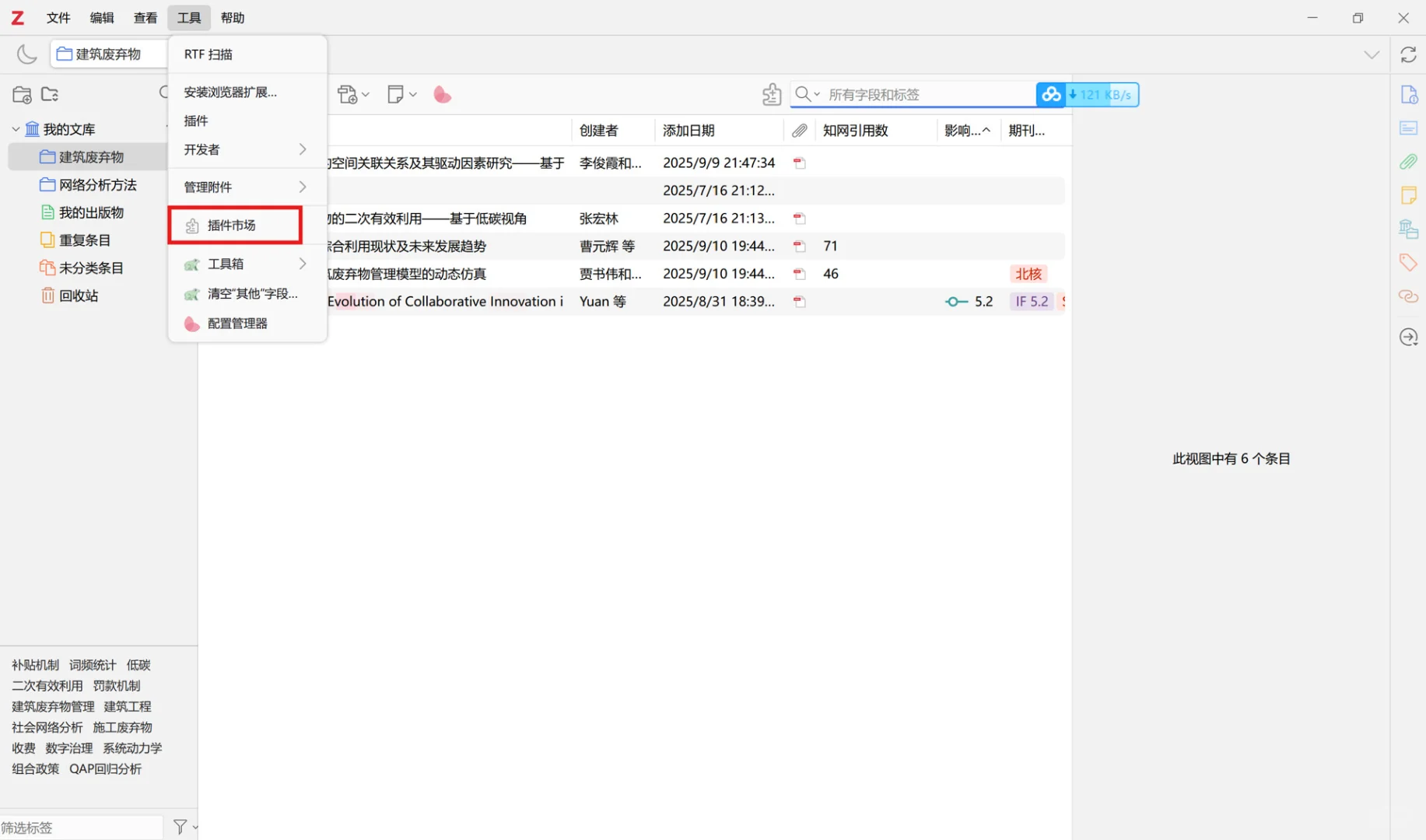The image size is (1426, 840).
Task: Toggle dark mode with the moon icon
Action: click(x=26, y=54)
